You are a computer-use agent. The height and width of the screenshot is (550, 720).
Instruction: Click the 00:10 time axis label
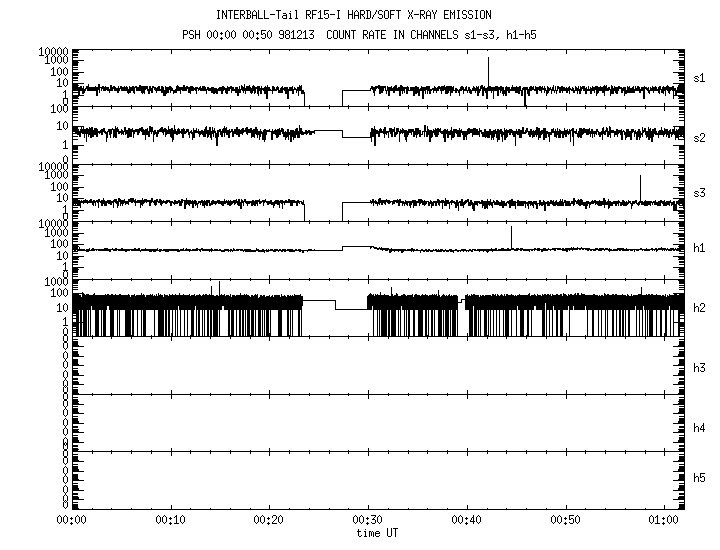170,520
